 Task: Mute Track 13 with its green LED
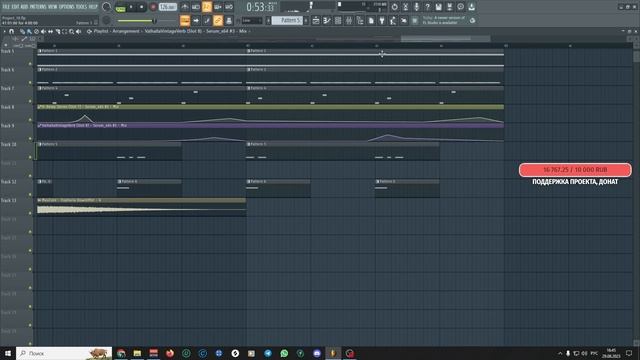click(30, 213)
